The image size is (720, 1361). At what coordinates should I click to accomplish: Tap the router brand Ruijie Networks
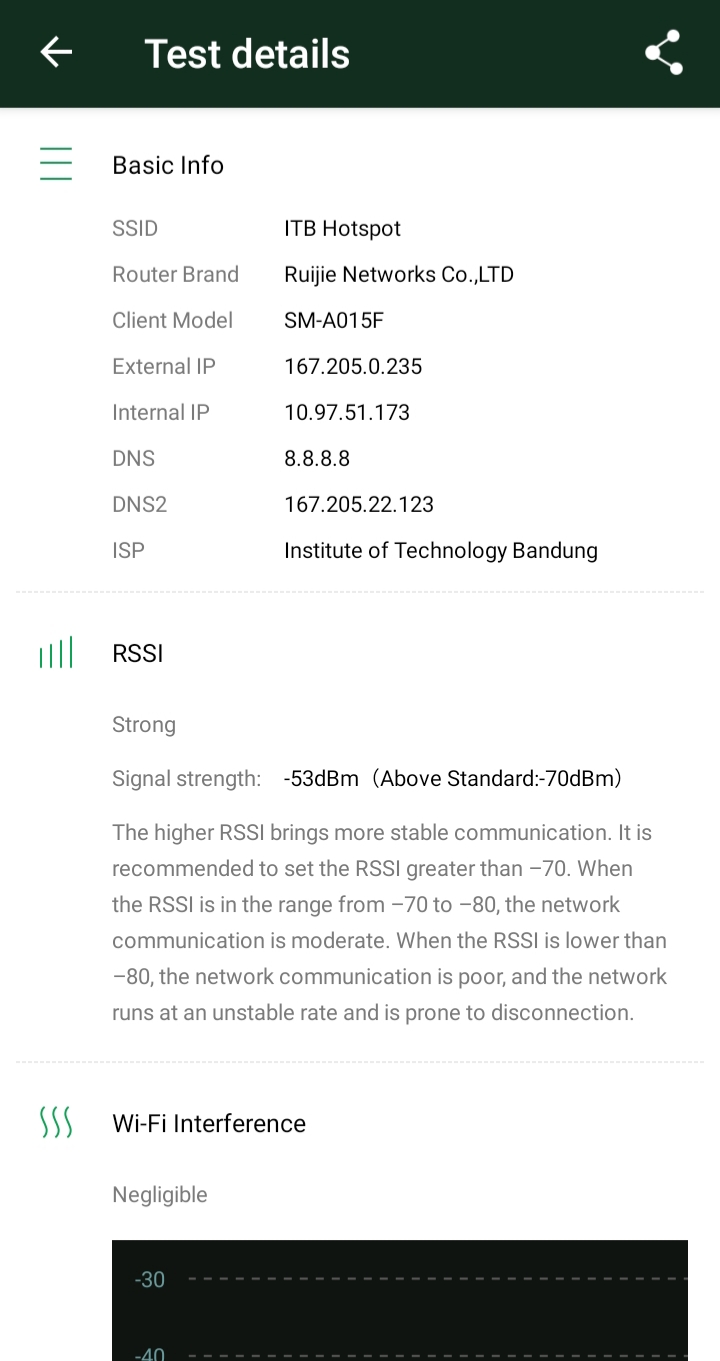point(398,274)
